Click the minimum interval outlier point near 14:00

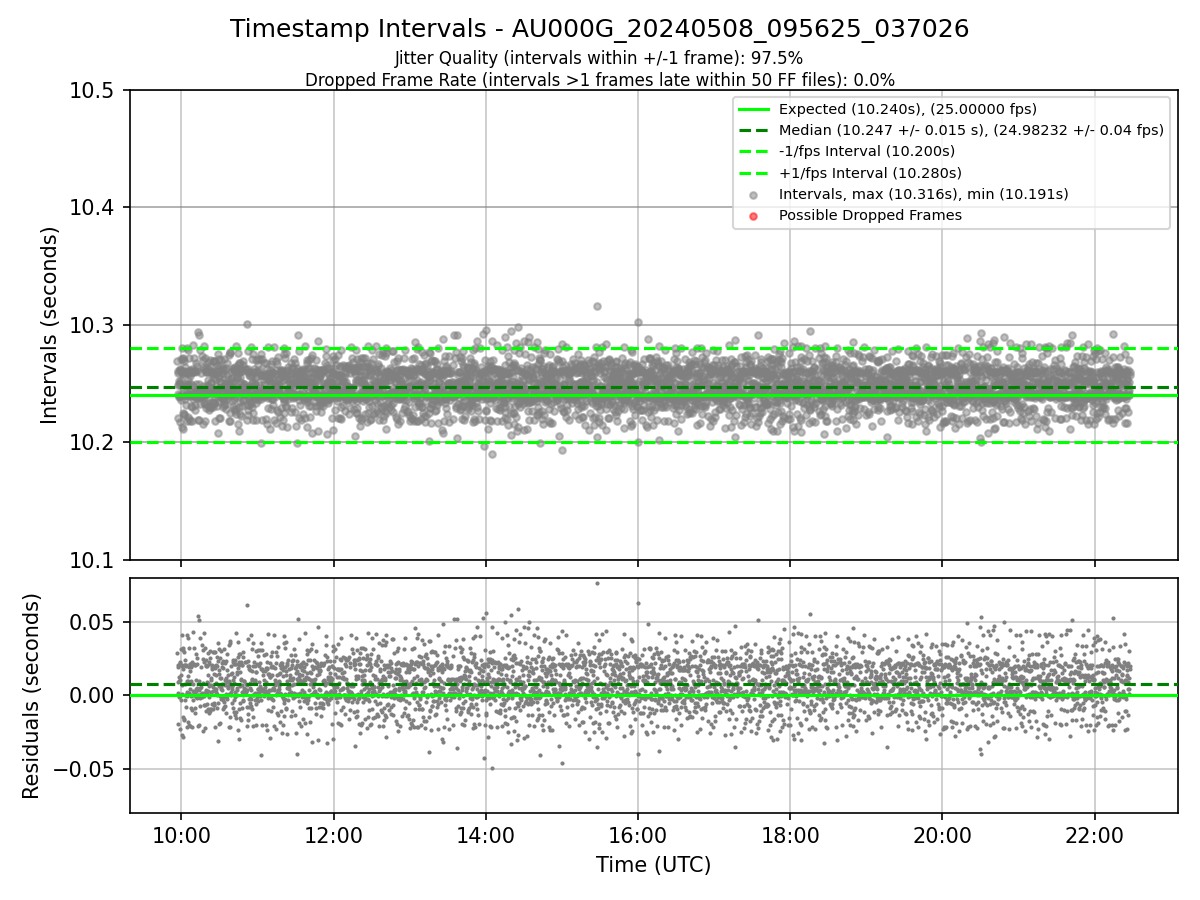pyautogui.click(x=491, y=454)
